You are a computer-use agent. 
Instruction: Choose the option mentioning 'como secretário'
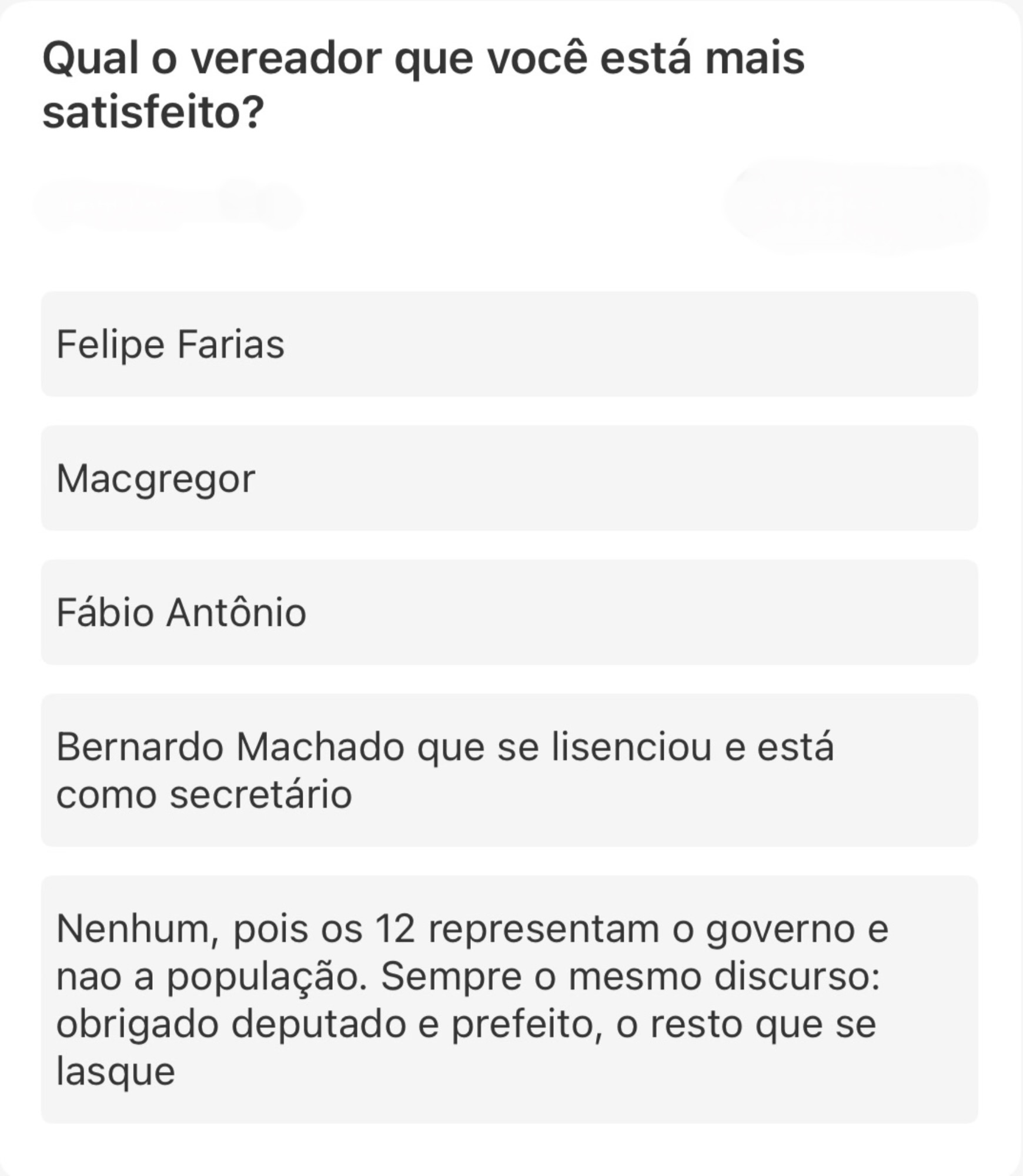pyautogui.click(x=509, y=770)
